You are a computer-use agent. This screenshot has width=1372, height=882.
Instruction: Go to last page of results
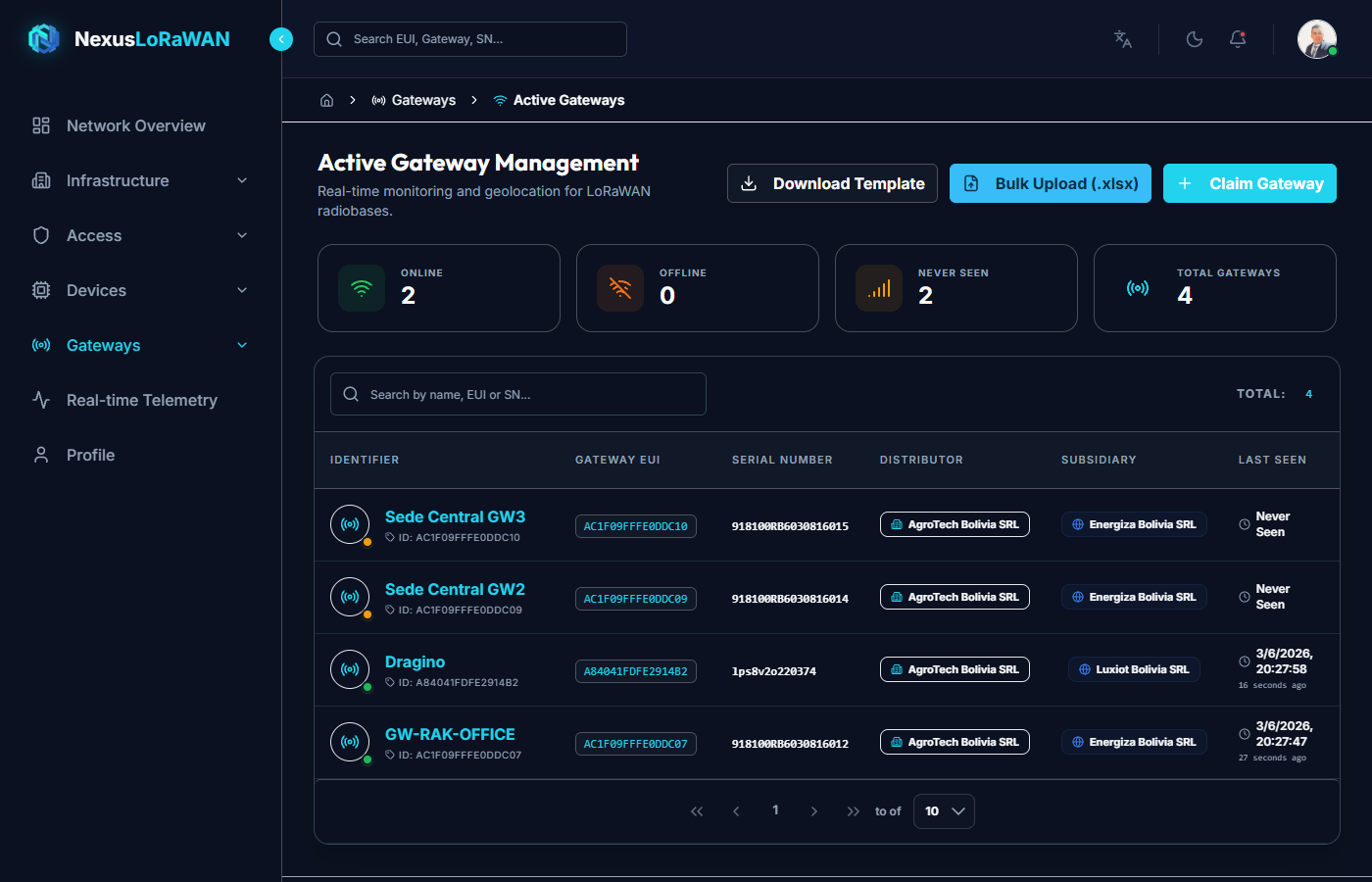[x=854, y=811]
